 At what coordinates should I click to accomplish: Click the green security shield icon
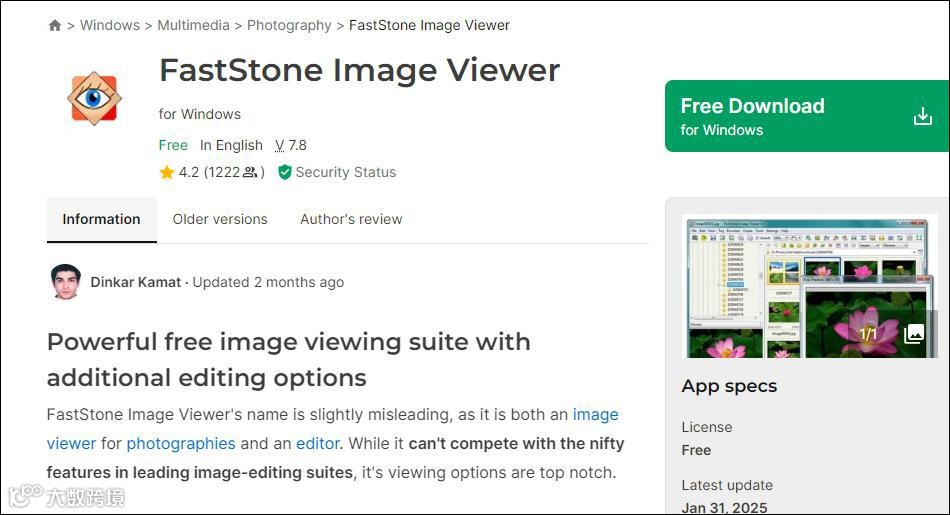point(284,173)
